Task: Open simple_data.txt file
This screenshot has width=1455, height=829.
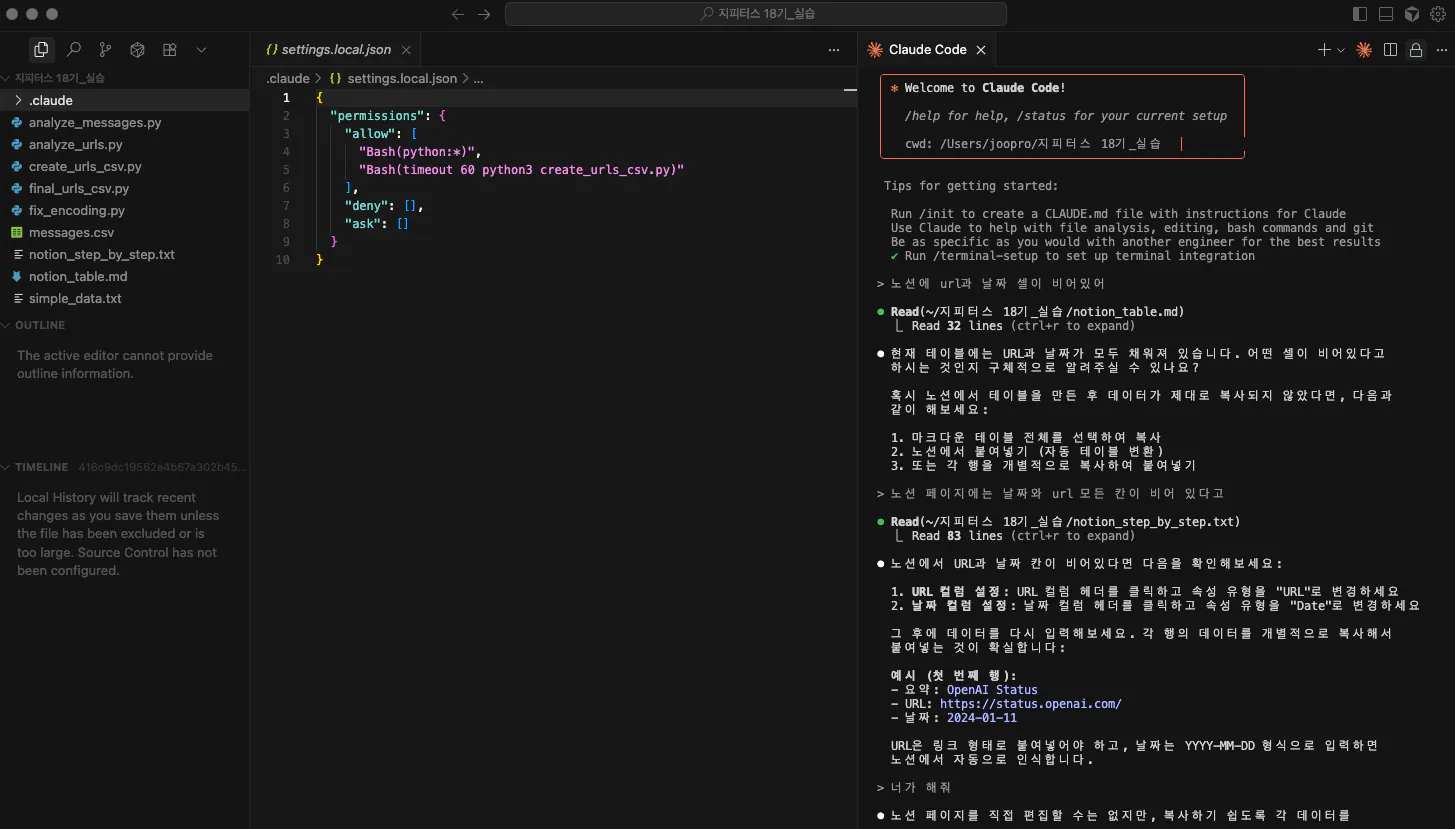Action: coord(125,298)
